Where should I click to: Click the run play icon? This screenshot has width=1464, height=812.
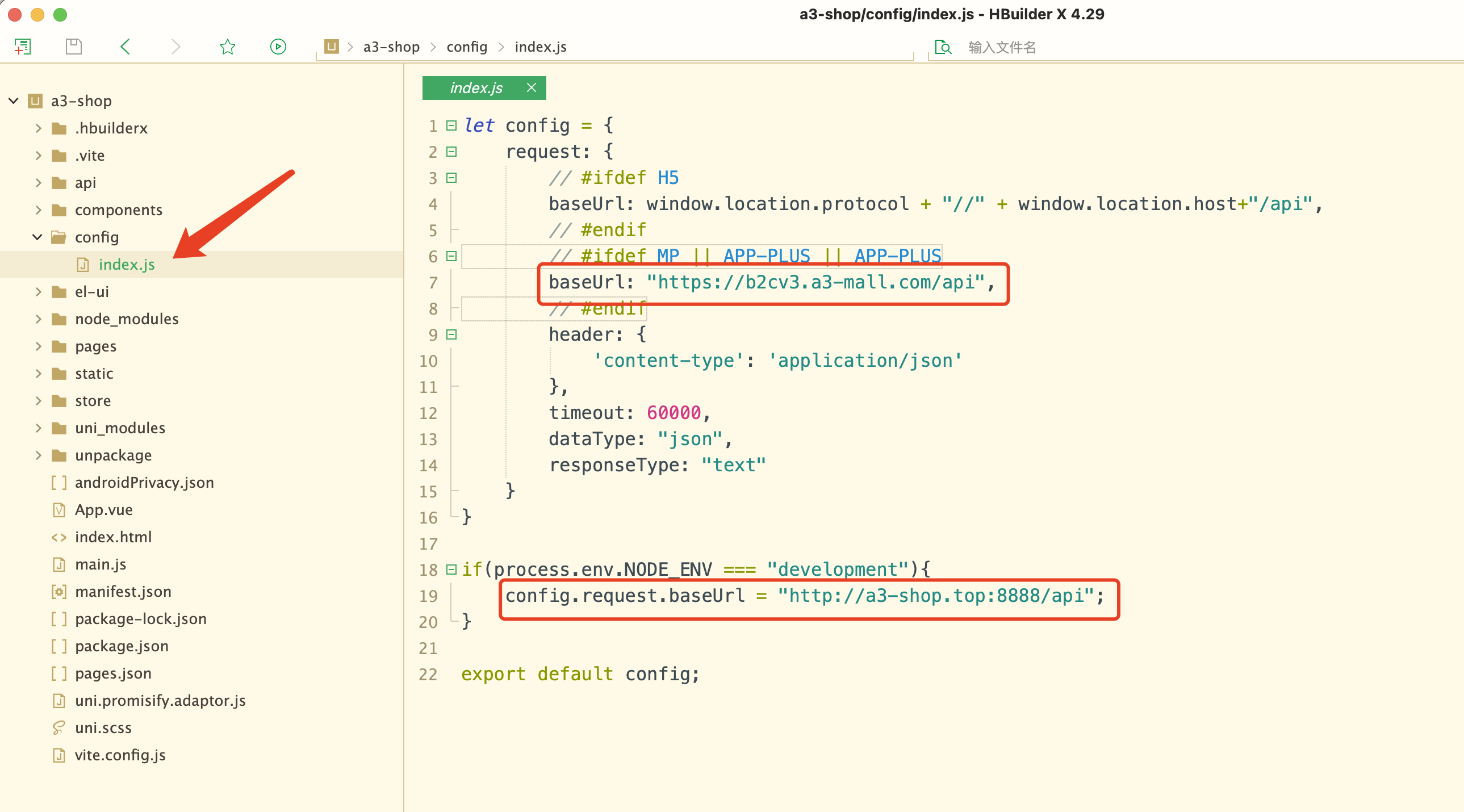click(278, 47)
